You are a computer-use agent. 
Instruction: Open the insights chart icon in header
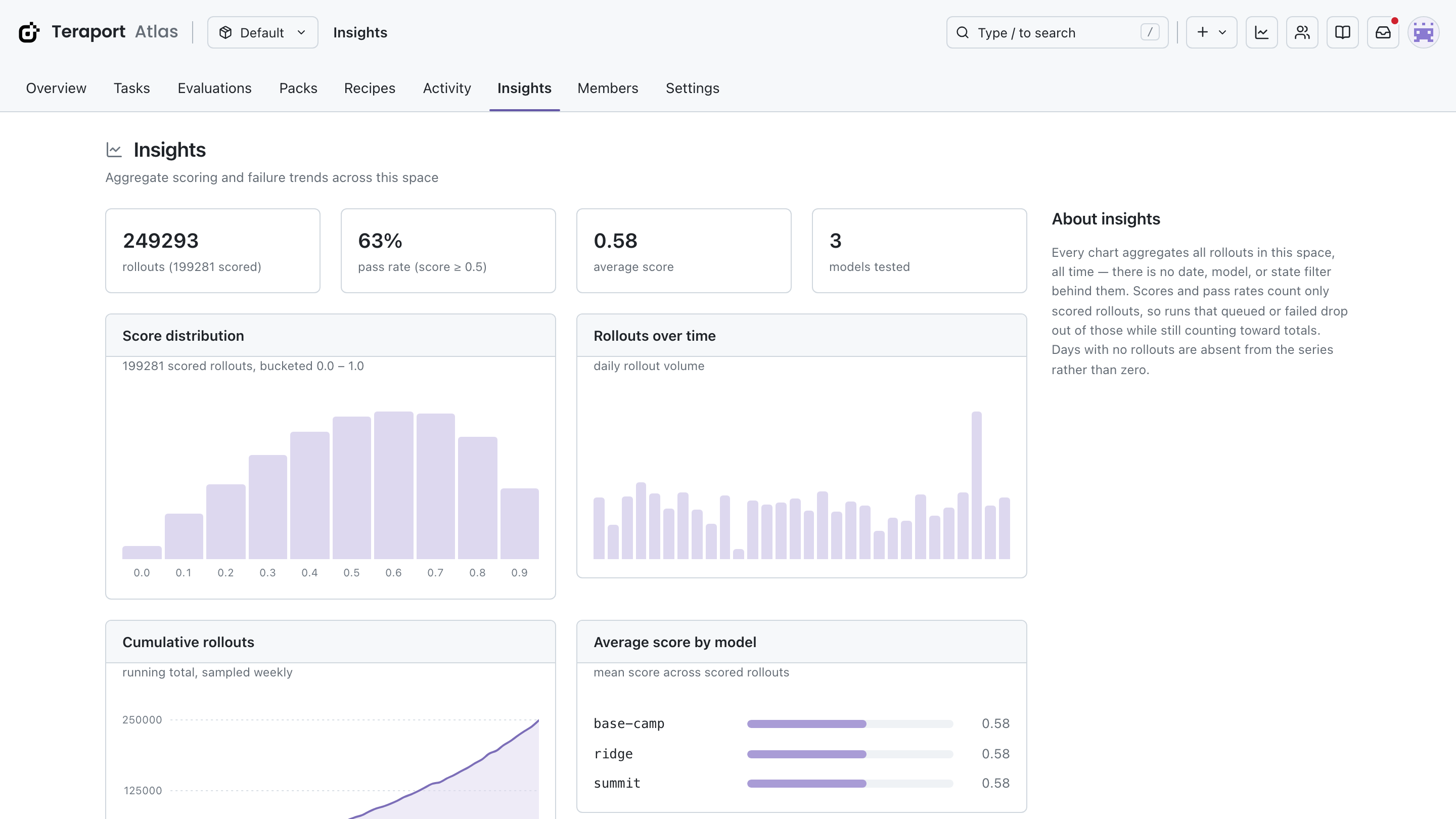point(1261,32)
